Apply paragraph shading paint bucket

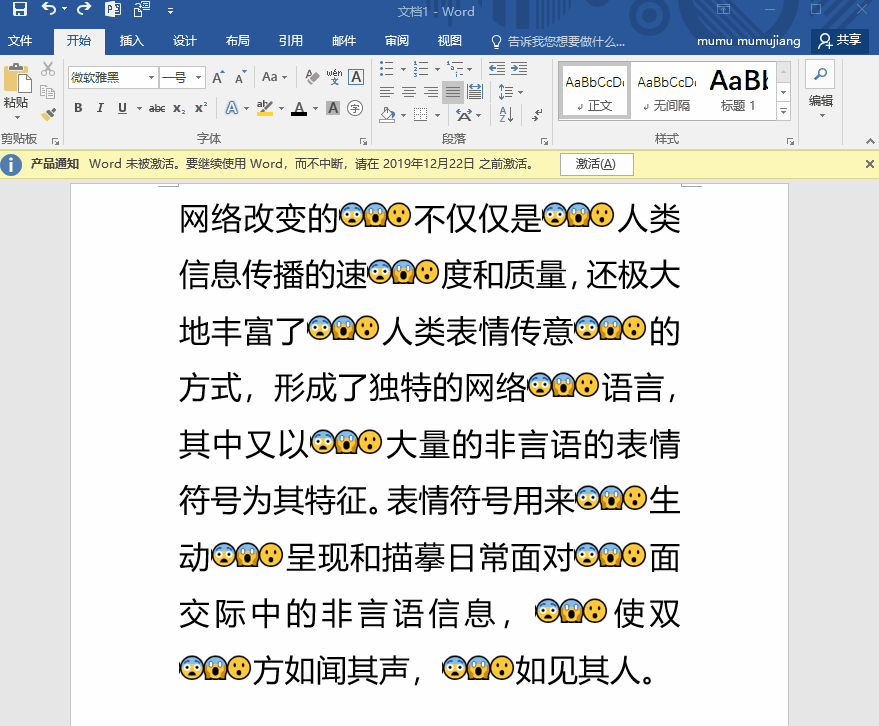(387, 115)
